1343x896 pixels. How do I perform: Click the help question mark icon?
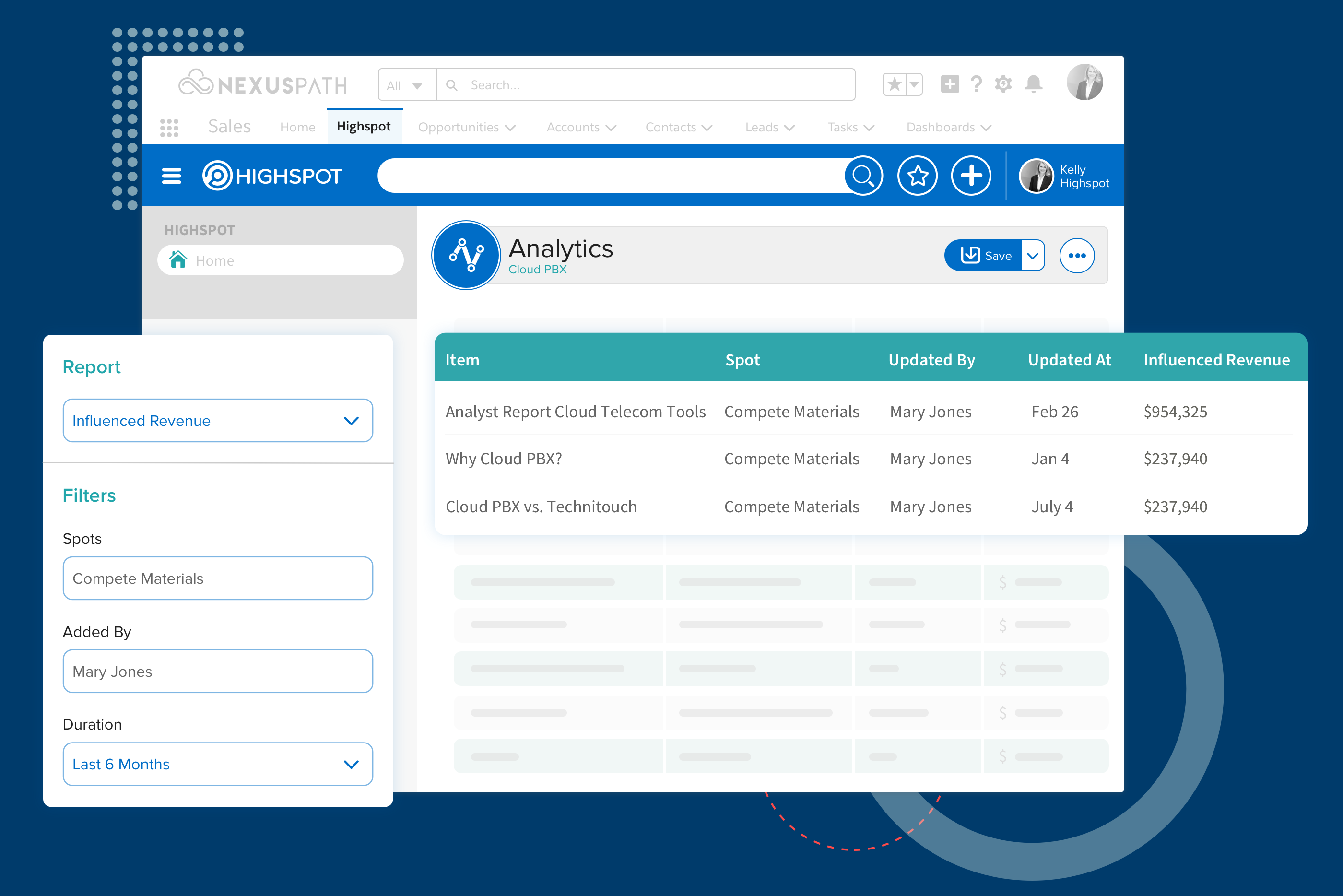[x=976, y=84]
